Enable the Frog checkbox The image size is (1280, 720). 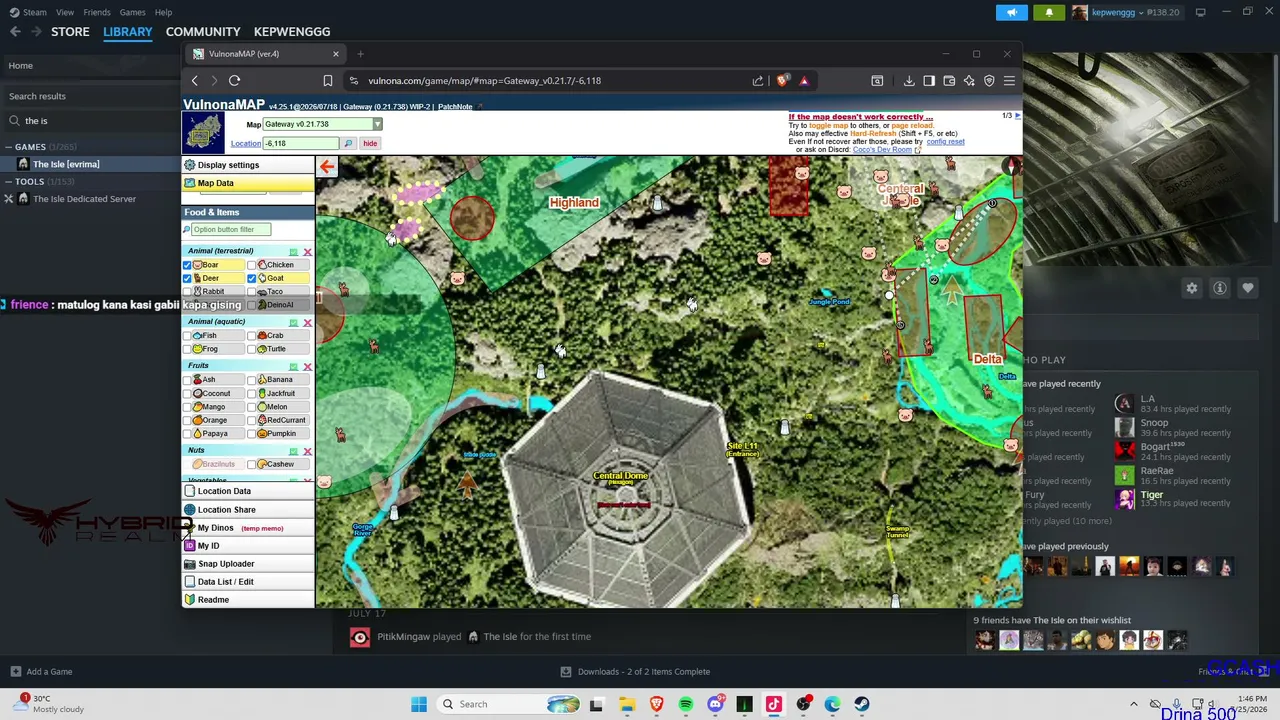point(187,349)
